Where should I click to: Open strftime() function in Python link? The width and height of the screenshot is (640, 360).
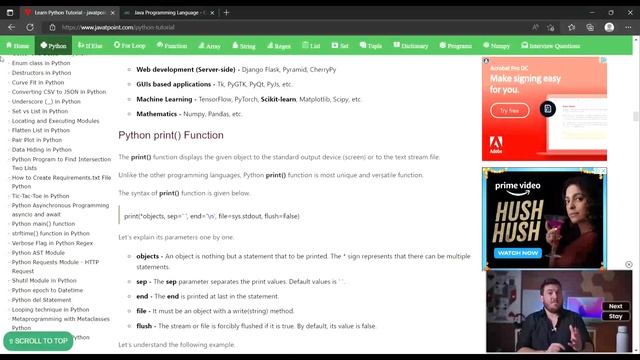pos(51,233)
